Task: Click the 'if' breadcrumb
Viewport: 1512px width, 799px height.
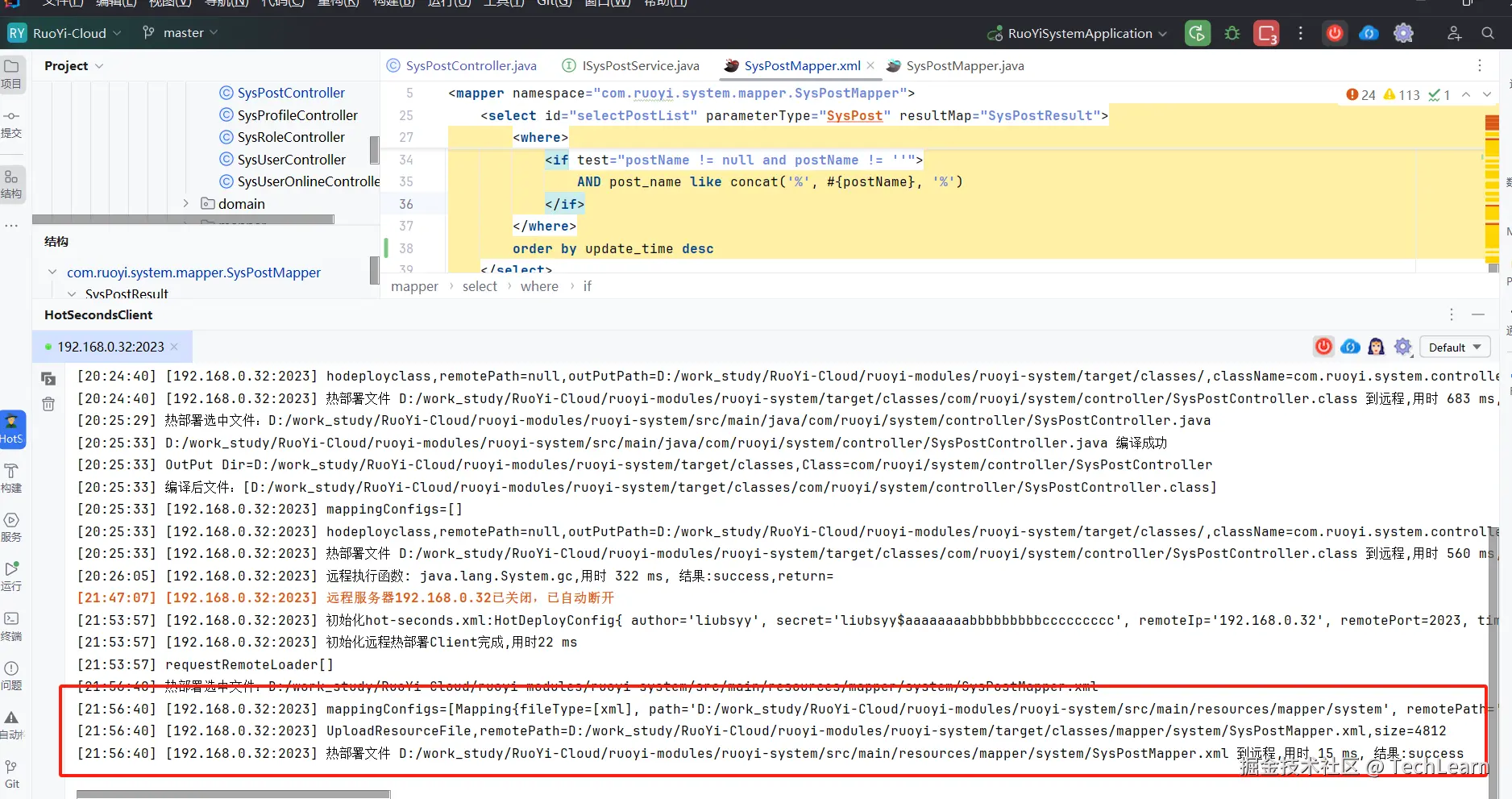Action: pos(588,286)
